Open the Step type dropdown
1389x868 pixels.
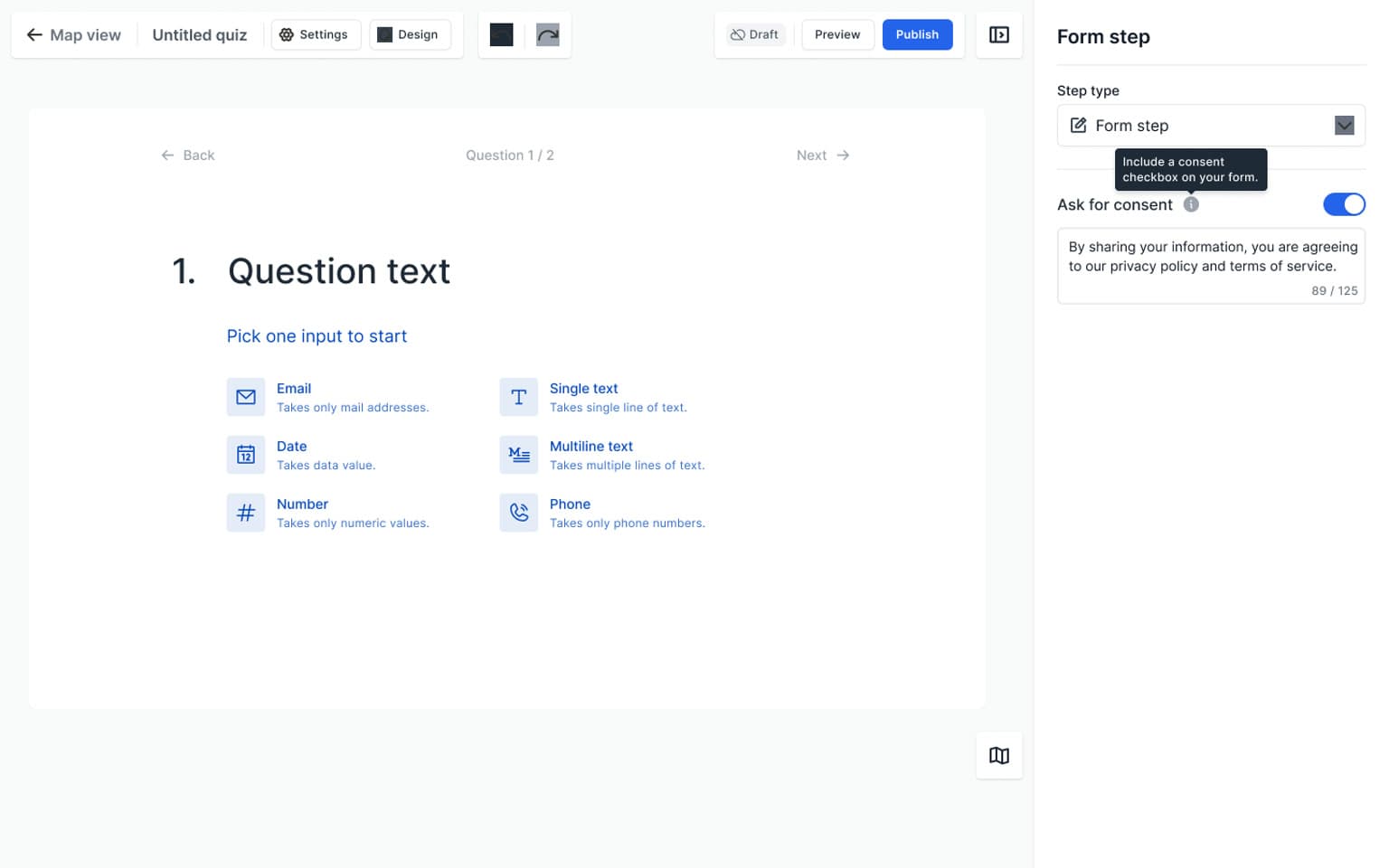click(1211, 125)
